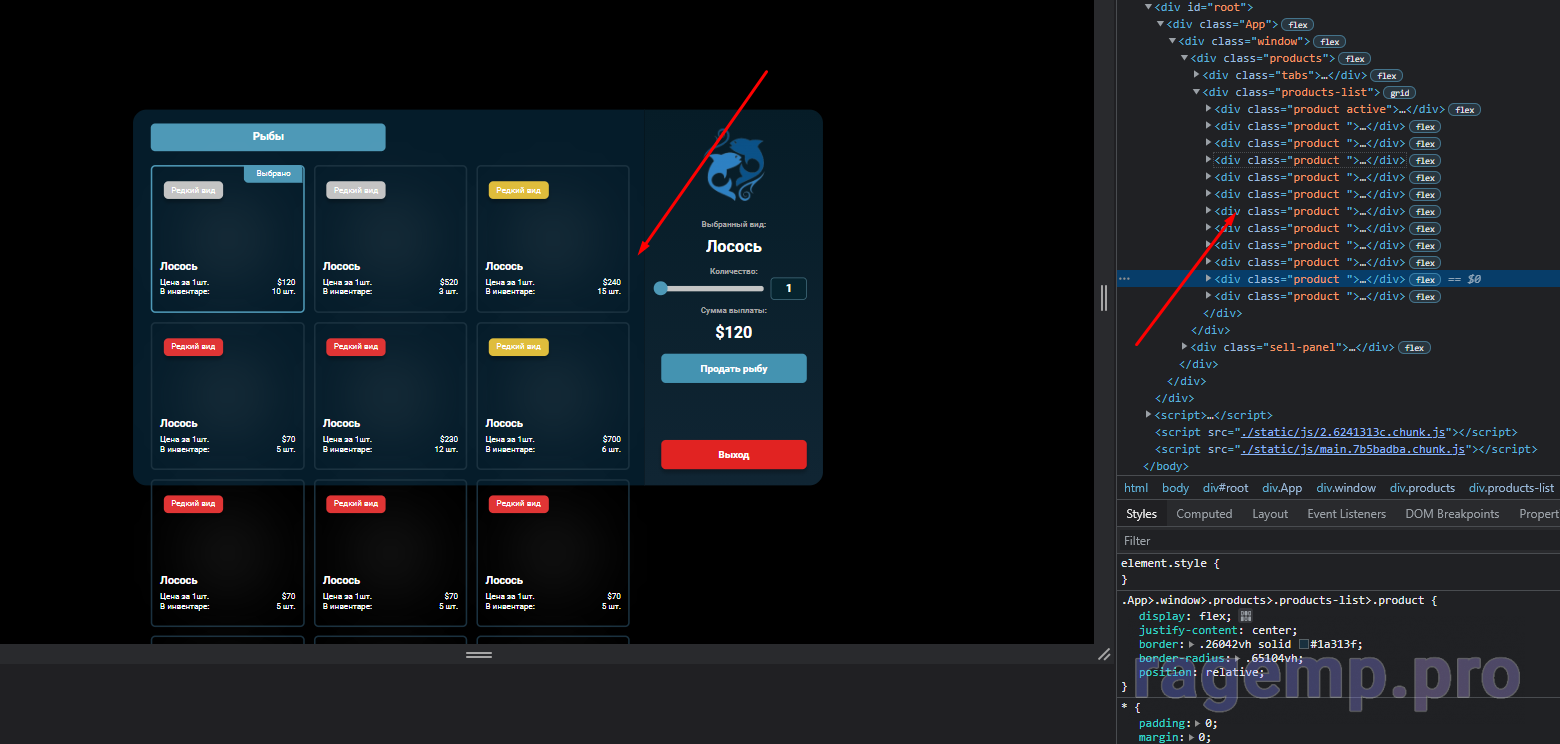Switch to the Styles tab
The width and height of the screenshot is (1560, 744).
[1141, 513]
